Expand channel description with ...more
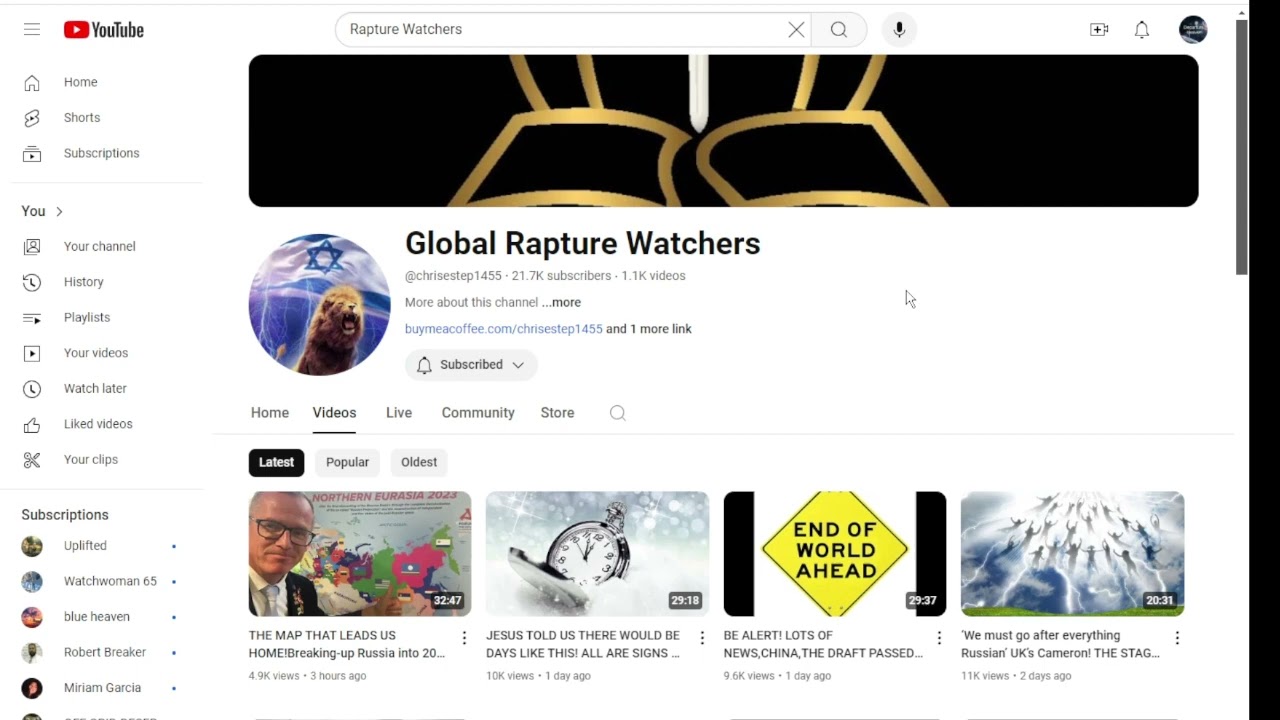This screenshot has height=720, width=1280. (561, 302)
